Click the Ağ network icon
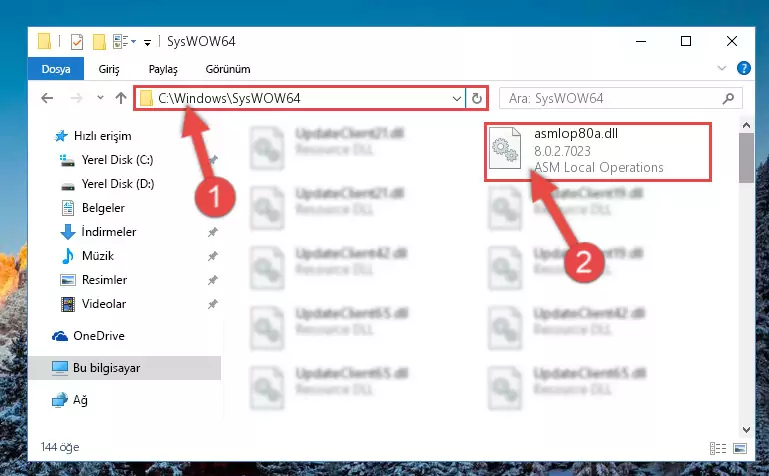Screen dimensions: 769x476 (x=59, y=400)
